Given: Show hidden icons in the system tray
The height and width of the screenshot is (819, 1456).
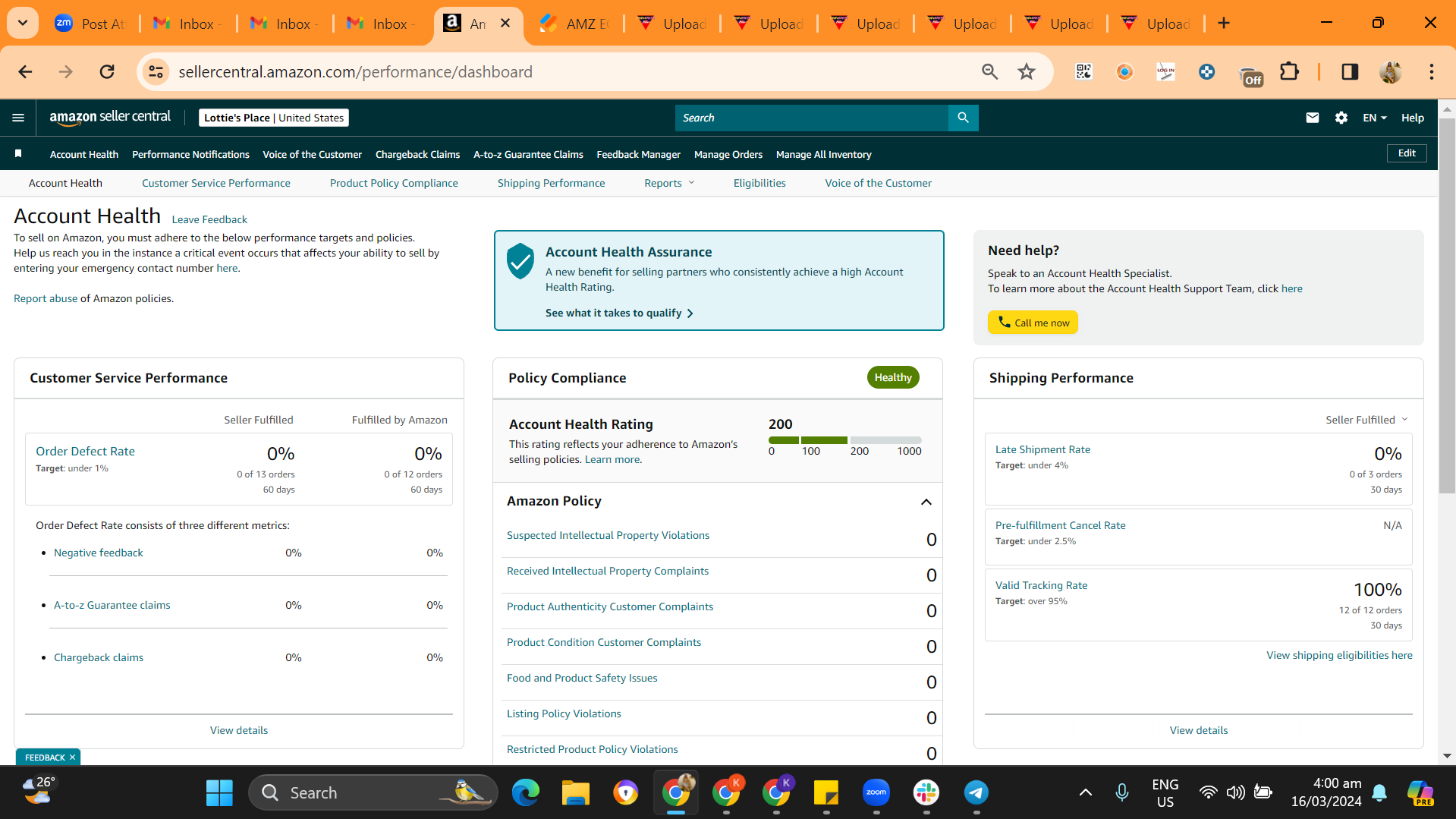Looking at the screenshot, I should click(1086, 793).
